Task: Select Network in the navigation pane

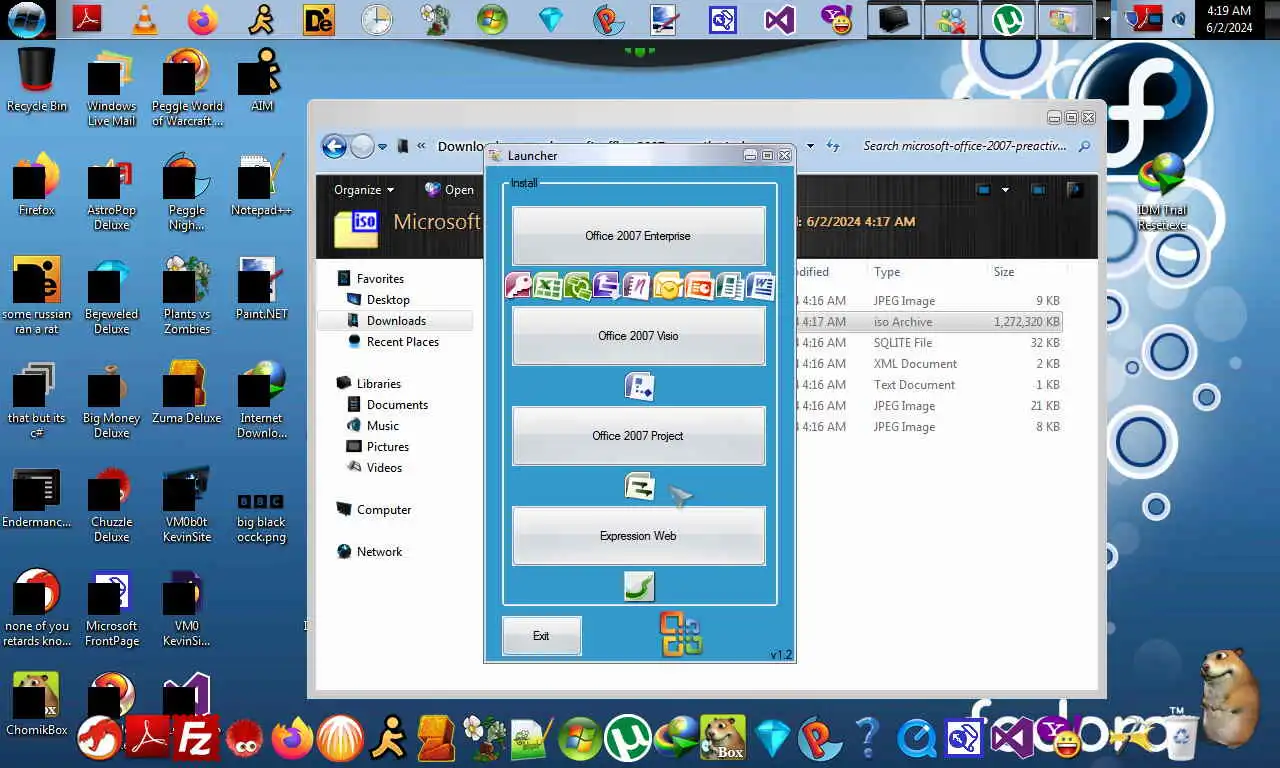Action: [x=379, y=552]
